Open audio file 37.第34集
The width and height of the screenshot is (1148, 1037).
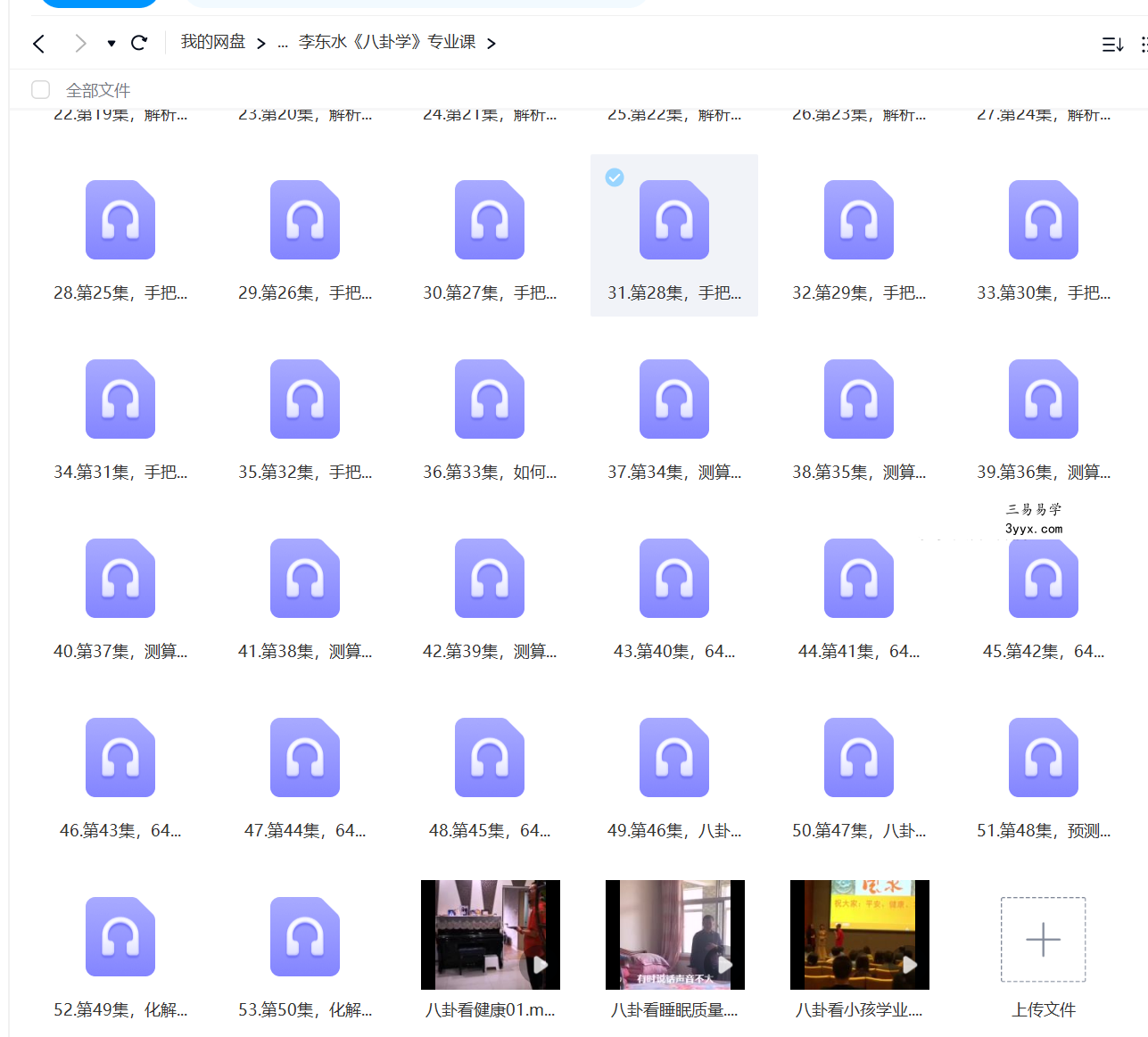[674, 399]
